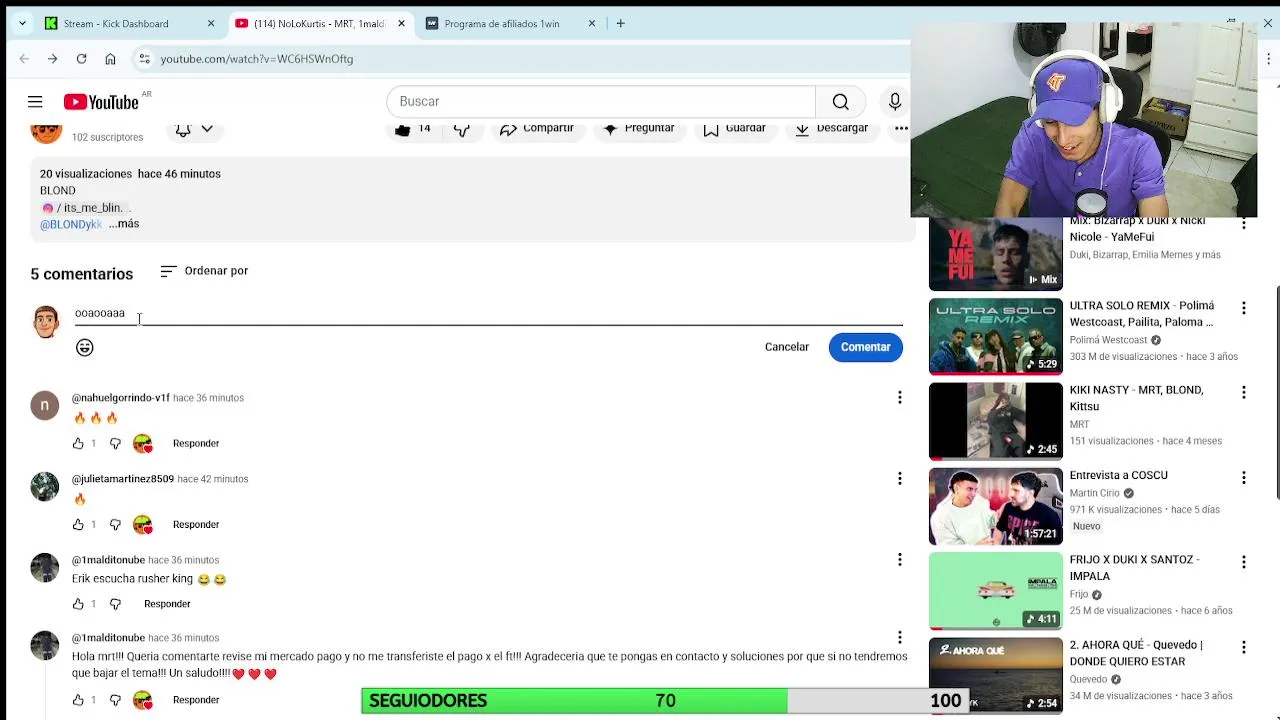Save the video with Guardar

(735, 129)
